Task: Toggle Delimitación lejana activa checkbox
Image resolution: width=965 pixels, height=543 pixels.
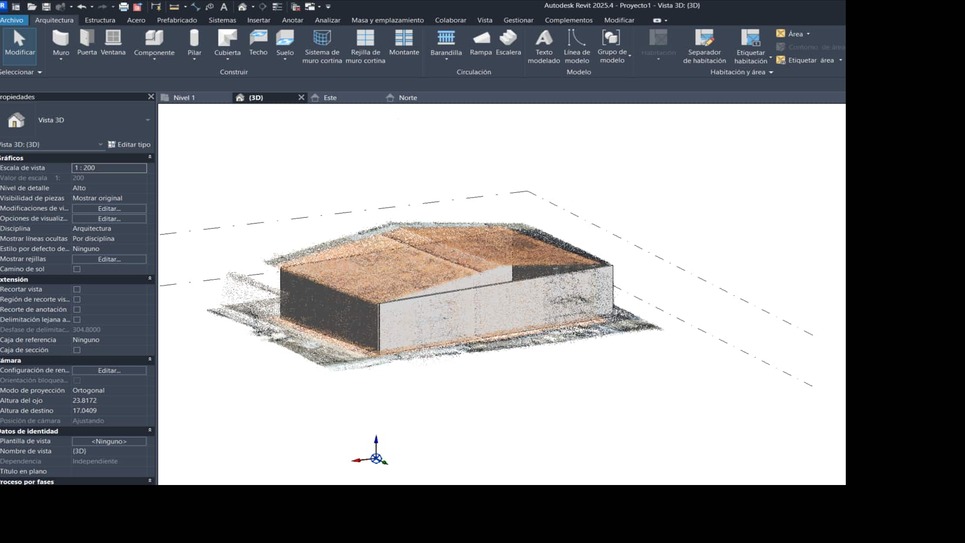Action: [77, 320]
